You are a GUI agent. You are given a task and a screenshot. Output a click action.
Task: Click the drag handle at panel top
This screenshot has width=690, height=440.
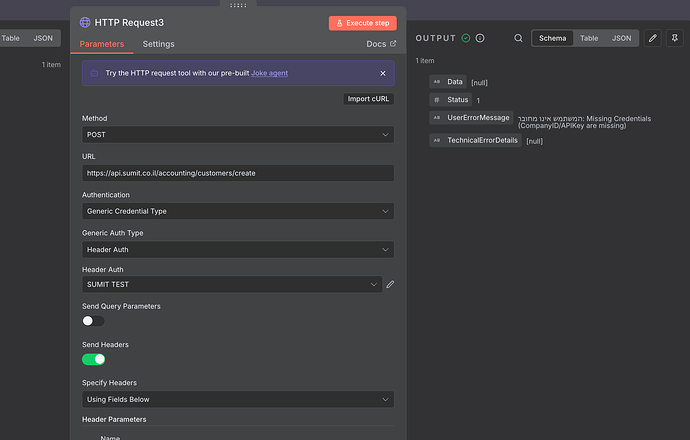(x=238, y=5)
